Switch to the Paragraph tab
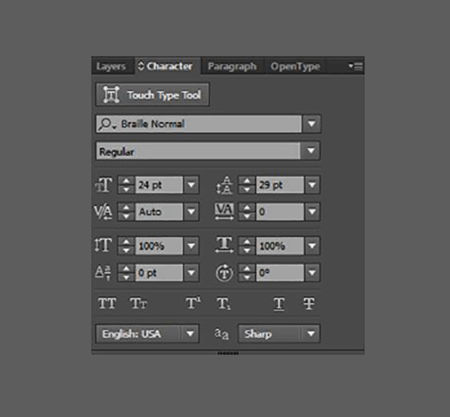Image resolution: width=450 pixels, height=417 pixels. point(232,66)
